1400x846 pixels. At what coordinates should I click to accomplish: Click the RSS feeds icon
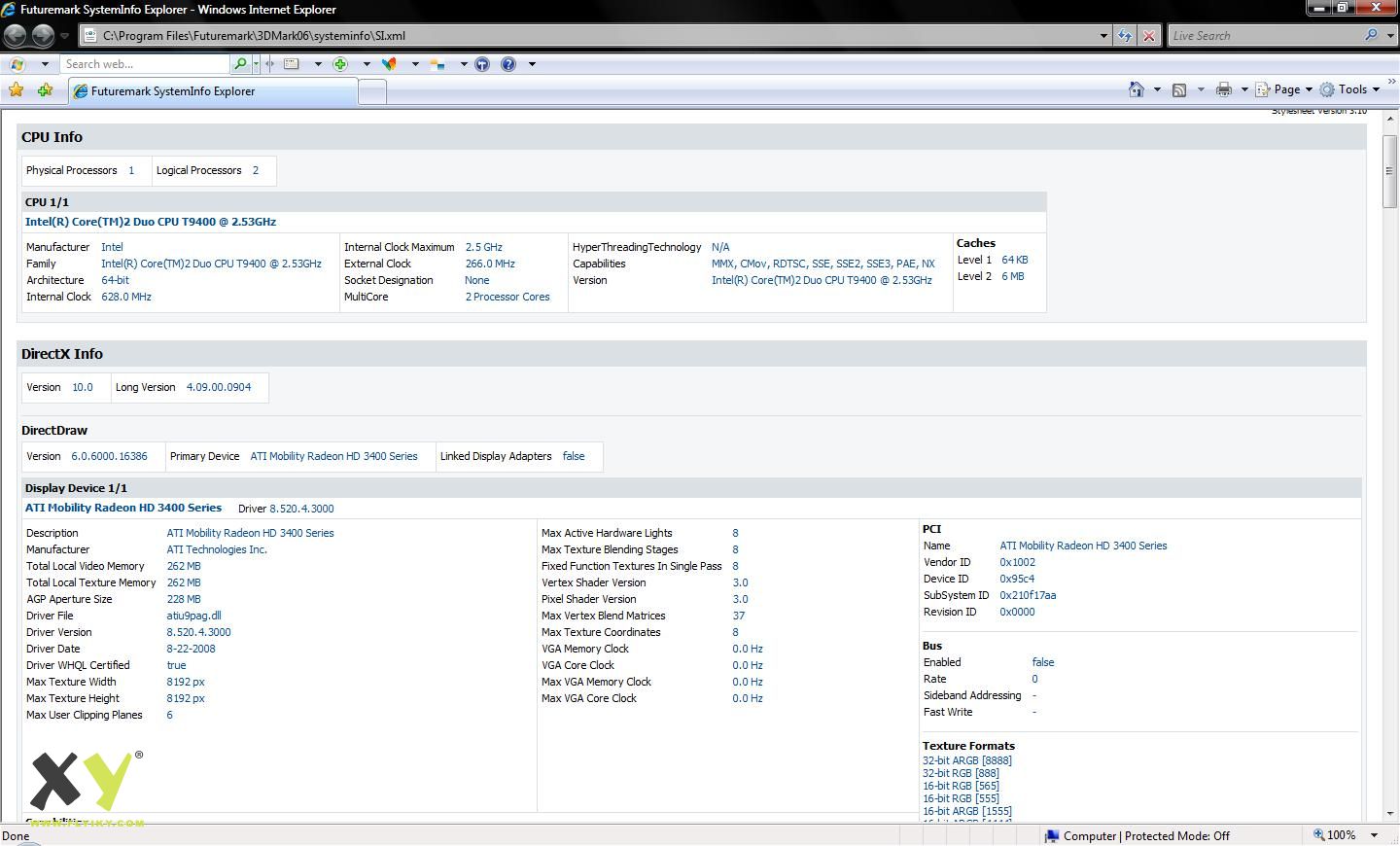tap(1179, 89)
